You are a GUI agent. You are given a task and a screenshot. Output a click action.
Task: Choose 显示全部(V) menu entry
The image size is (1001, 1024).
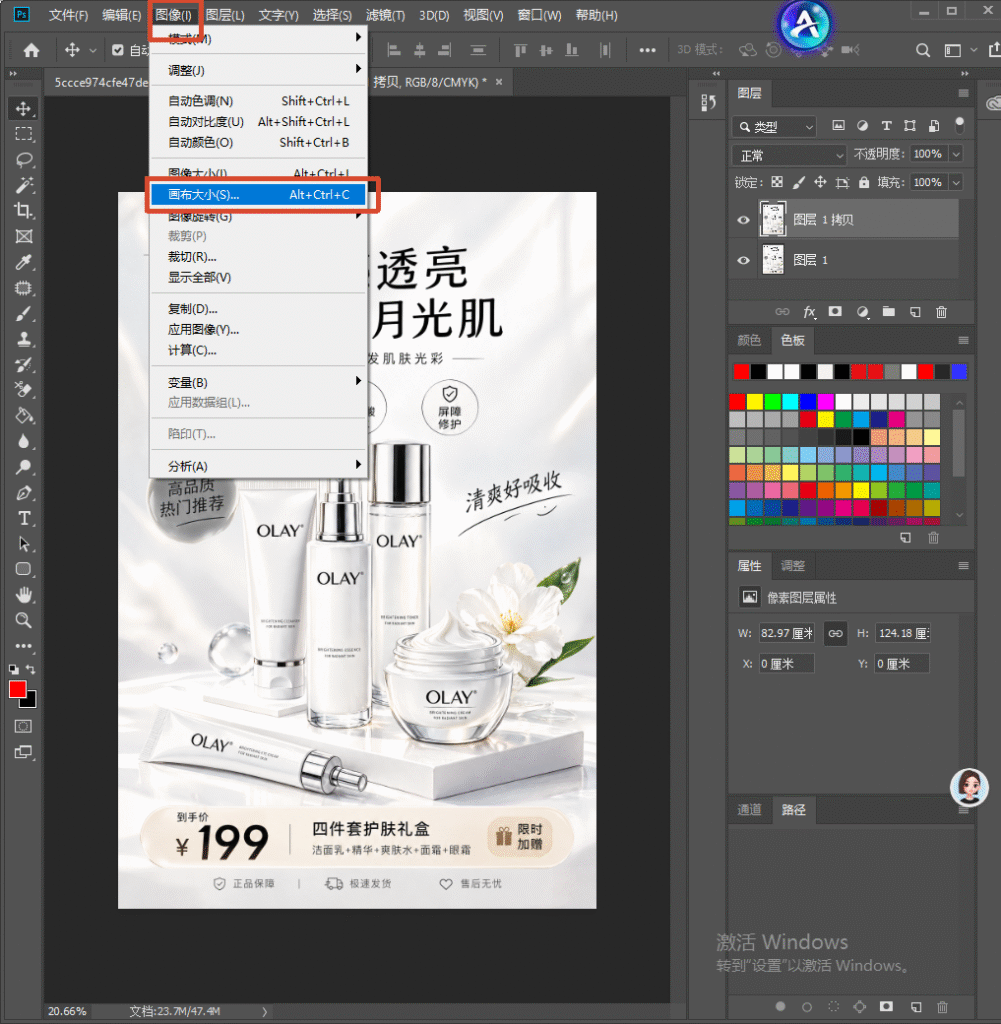257,278
